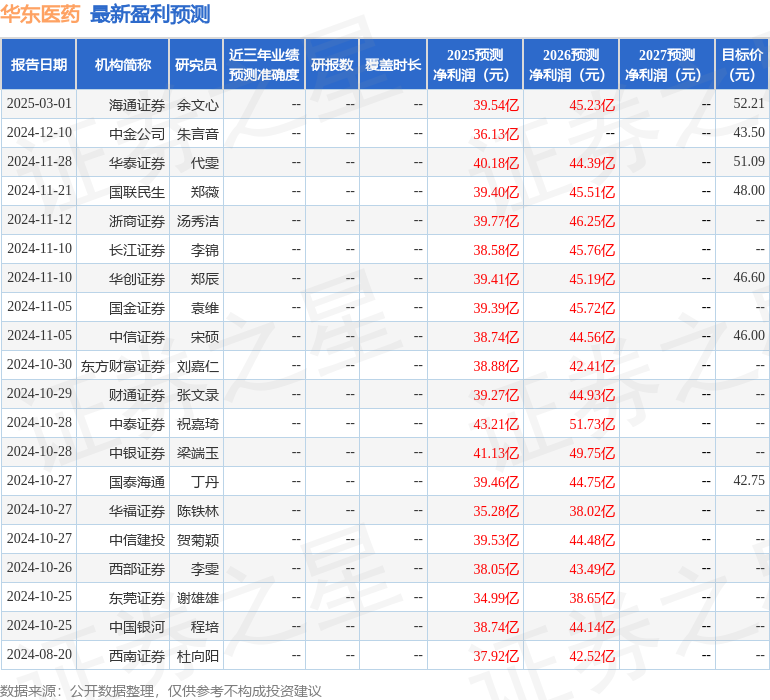The image size is (770, 700).
Task: Click institution 长江证券
Action: pyautogui.click(x=137, y=250)
